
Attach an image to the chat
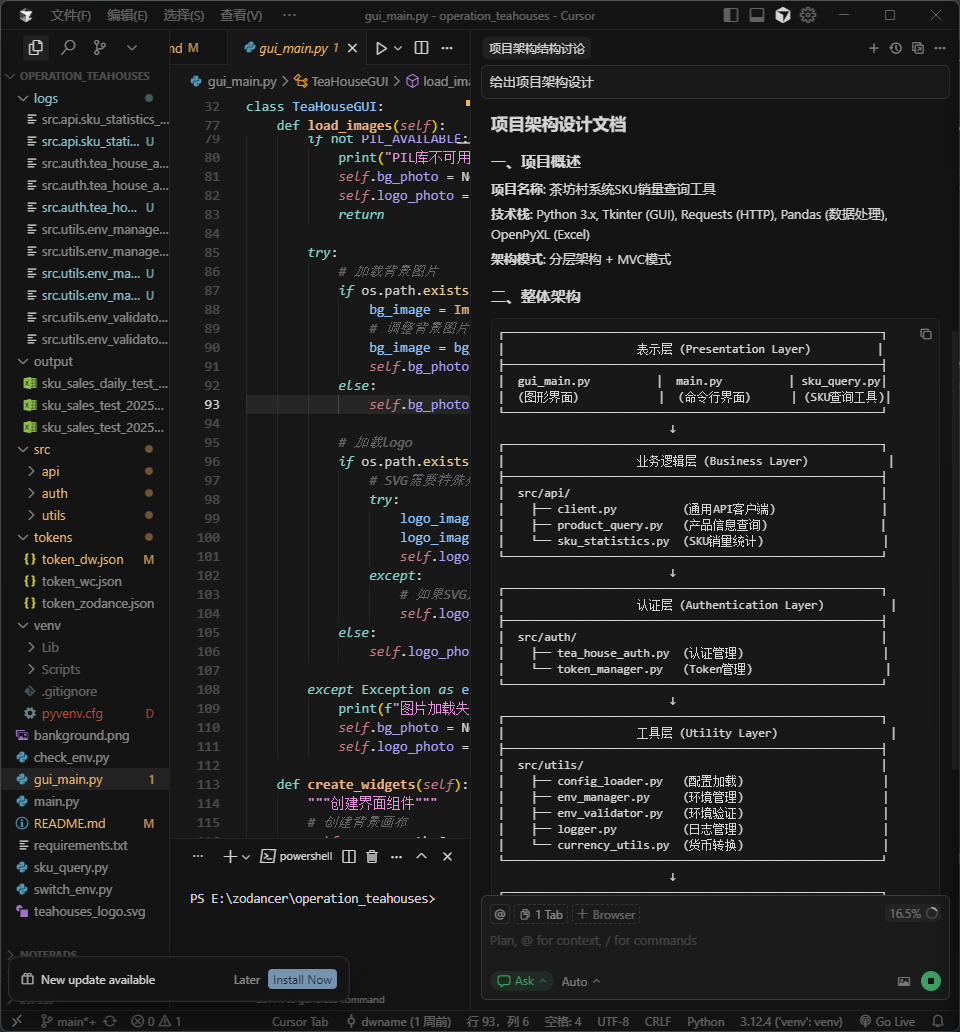(904, 981)
